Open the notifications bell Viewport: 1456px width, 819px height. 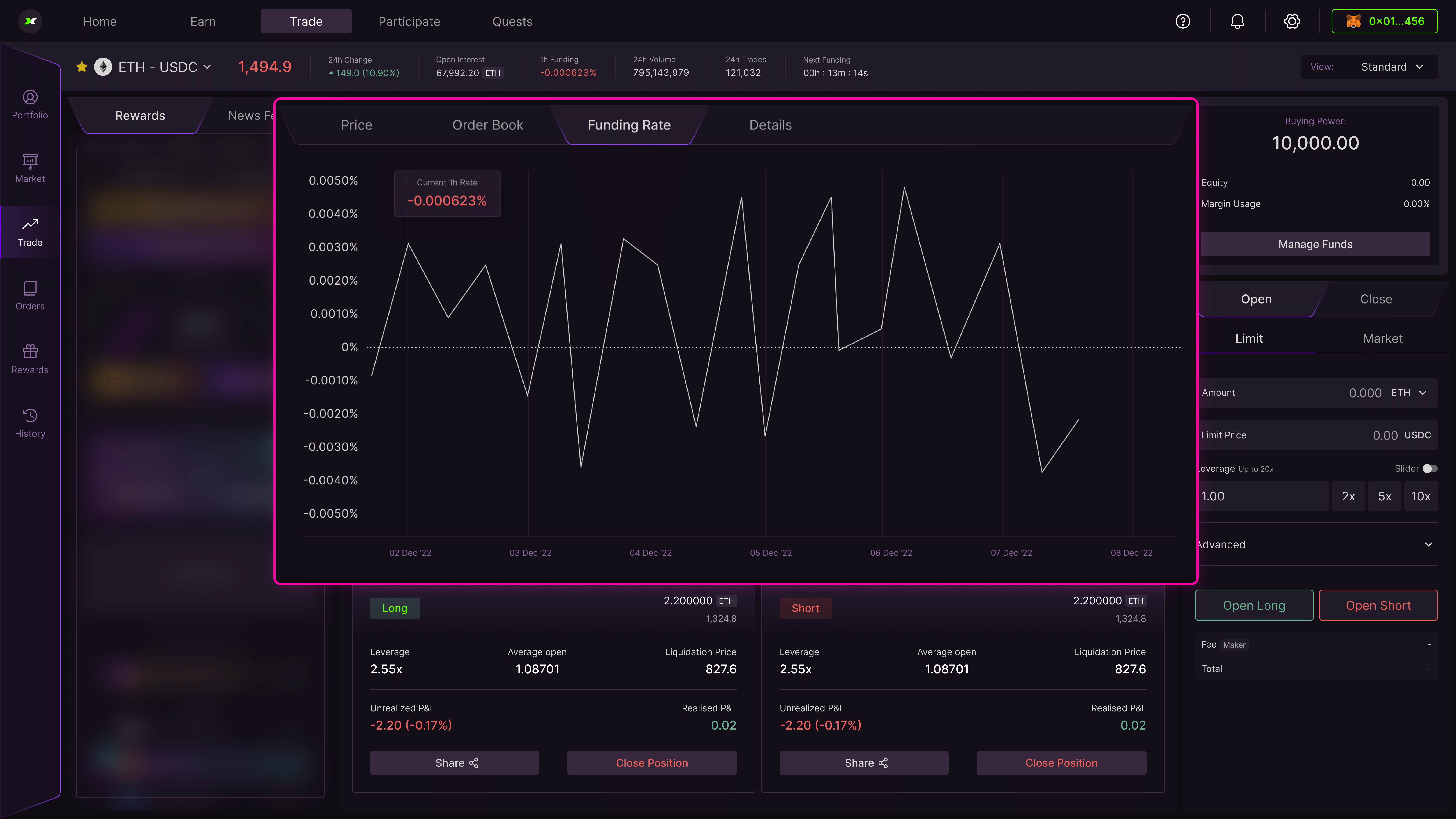pyautogui.click(x=1237, y=21)
